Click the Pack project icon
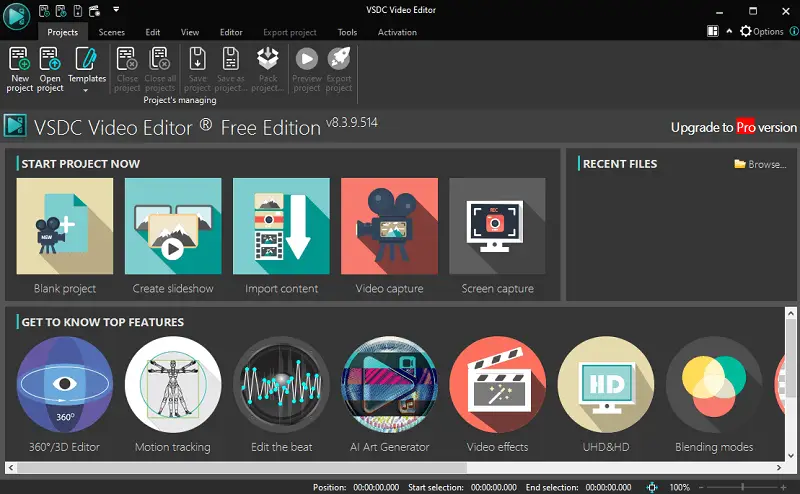Image resolution: width=800 pixels, height=494 pixels. (x=268, y=59)
